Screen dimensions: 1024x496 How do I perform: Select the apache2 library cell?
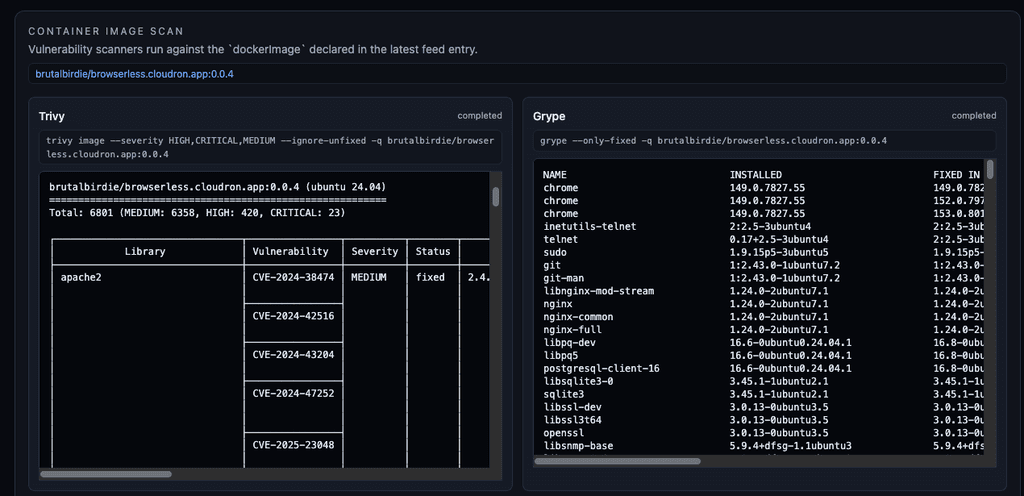81,277
